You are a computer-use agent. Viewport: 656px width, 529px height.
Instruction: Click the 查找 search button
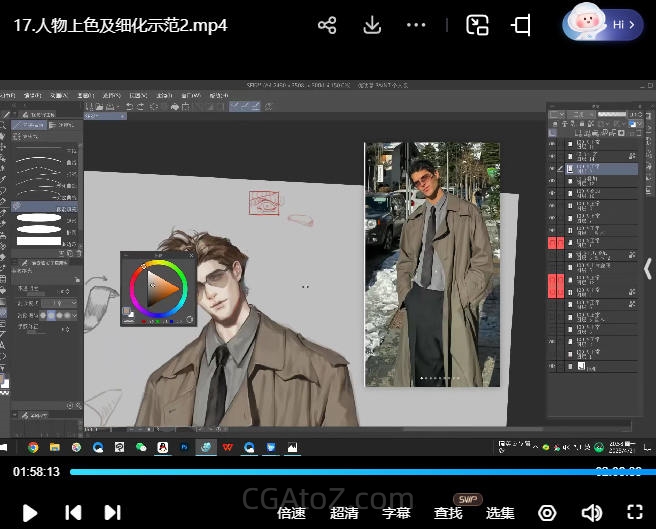(x=448, y=513)
